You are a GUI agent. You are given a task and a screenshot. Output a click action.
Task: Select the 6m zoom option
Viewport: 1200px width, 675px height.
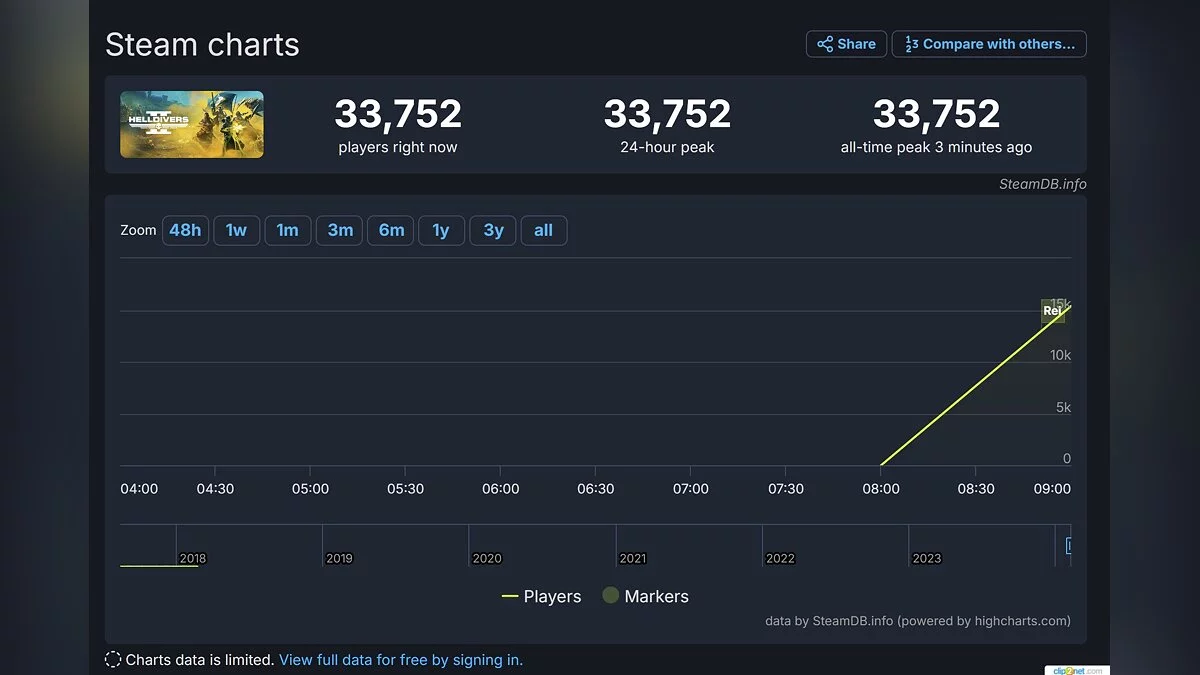click(x=391, y=230)
